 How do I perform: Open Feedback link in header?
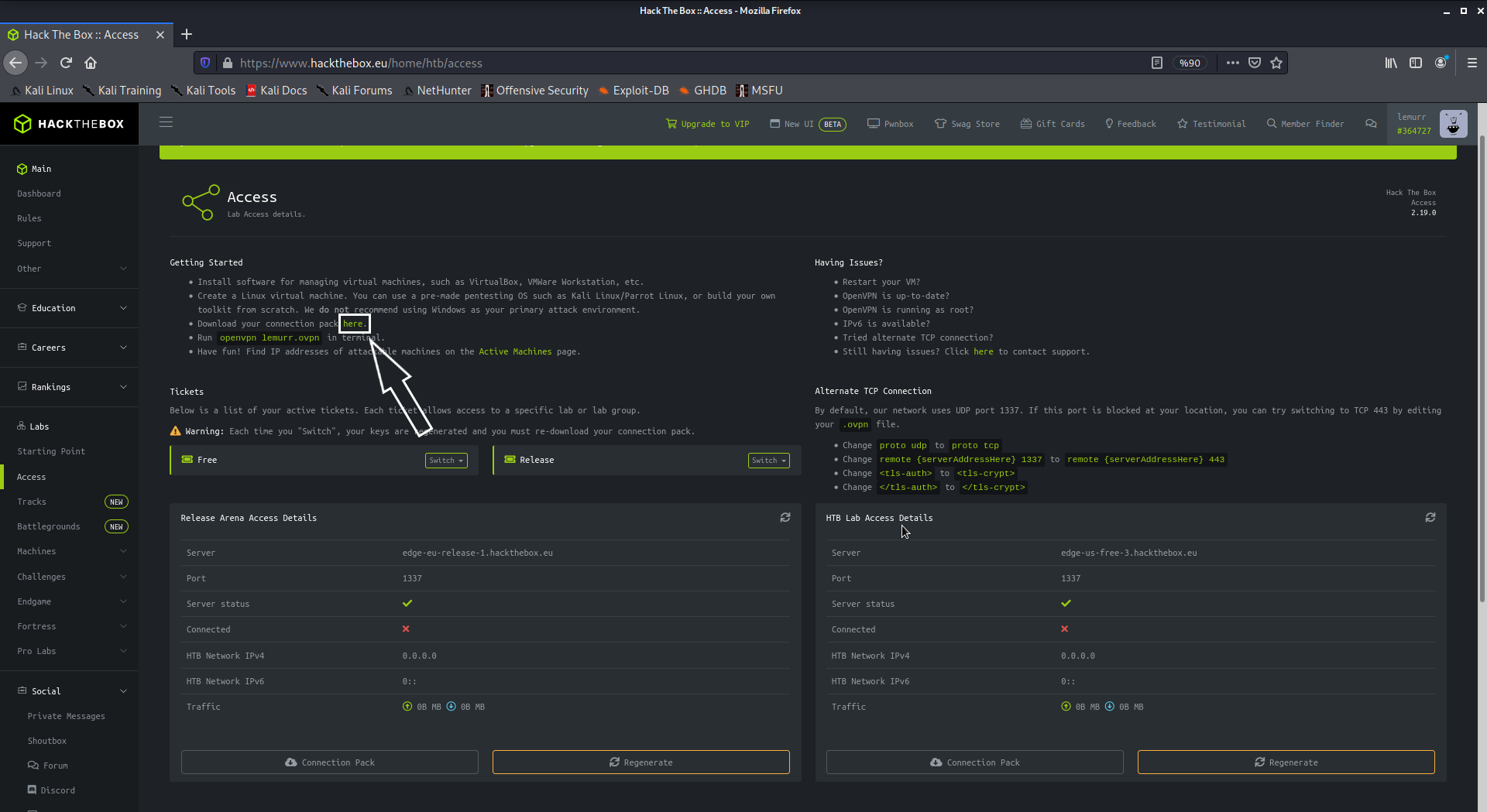coord(1131,124)
